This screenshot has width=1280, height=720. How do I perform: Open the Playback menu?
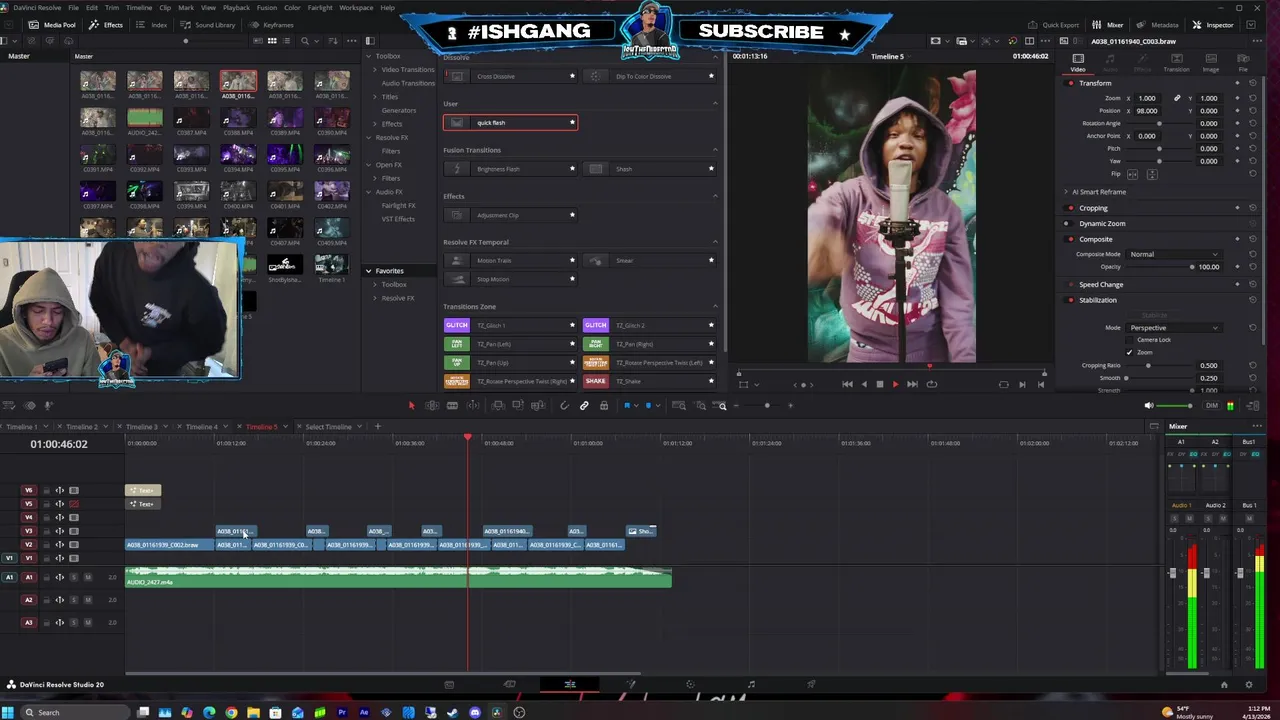[x=236, y=7]
